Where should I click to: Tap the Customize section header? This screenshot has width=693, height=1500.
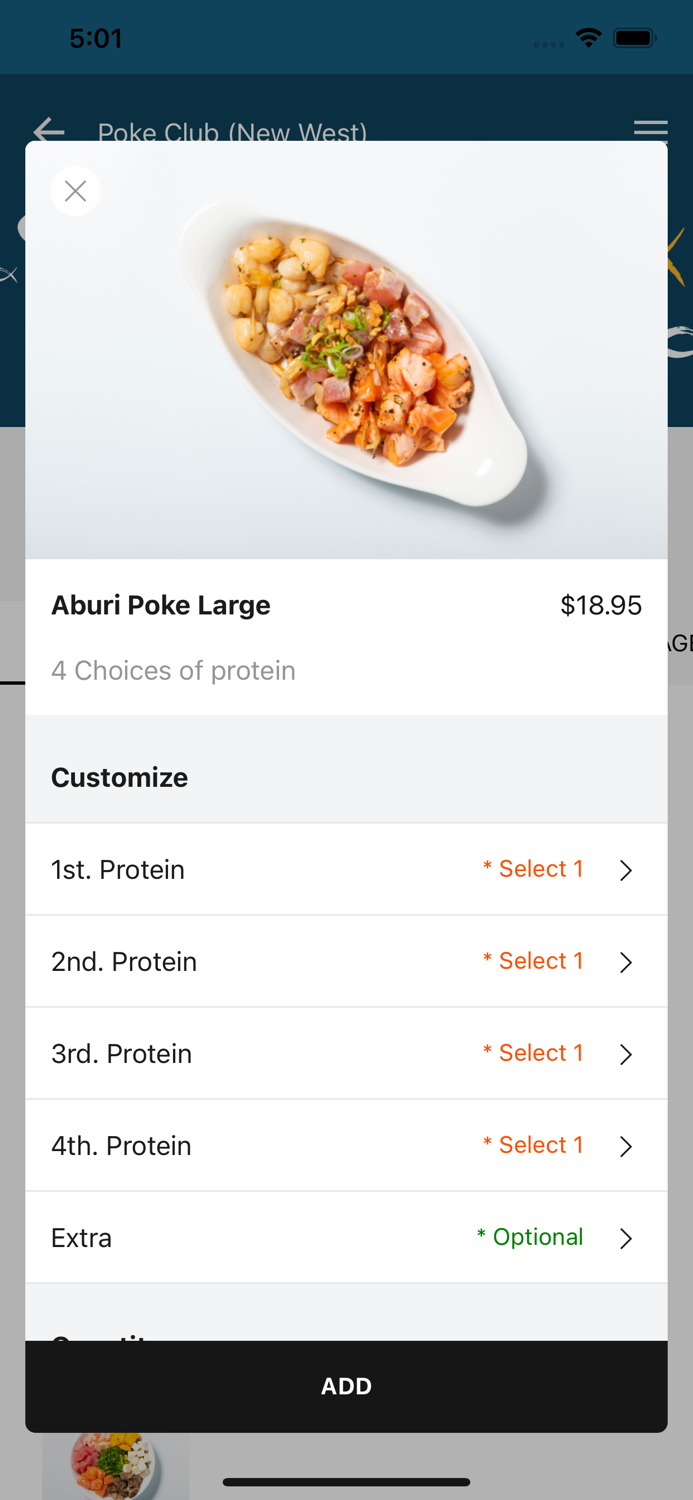tap(119, 777)
